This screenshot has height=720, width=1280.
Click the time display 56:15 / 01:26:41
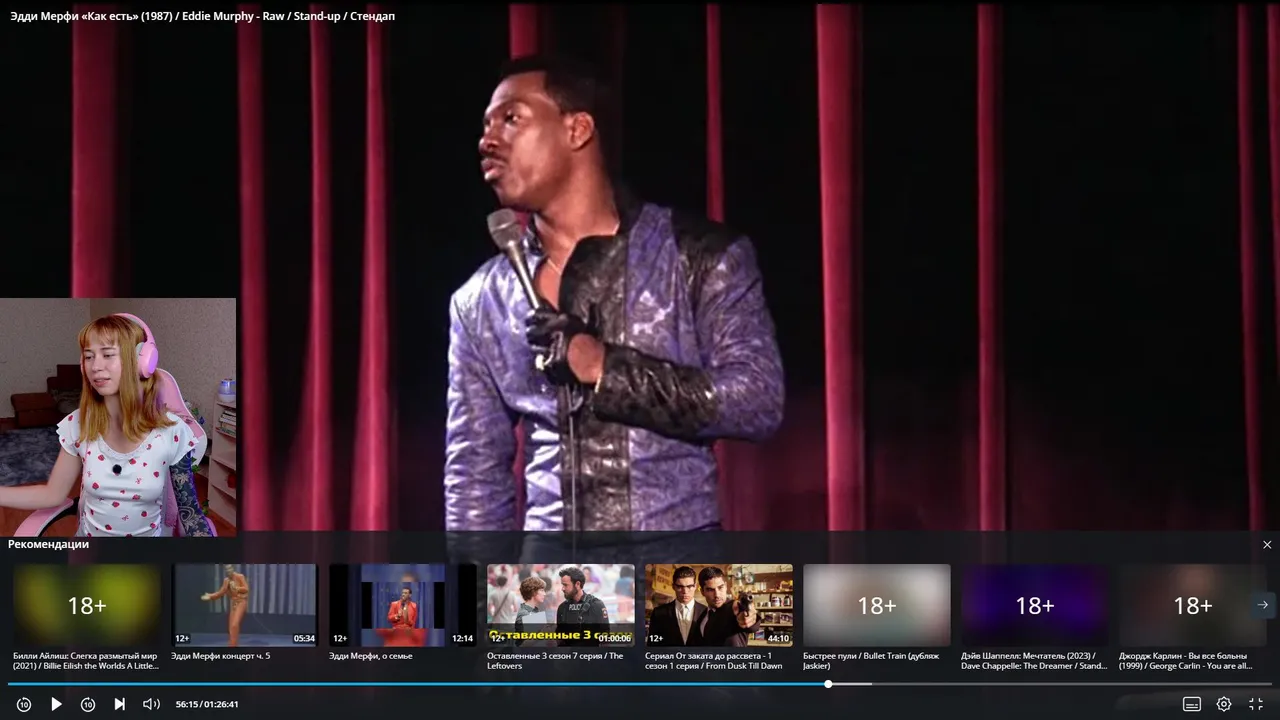(207, 704)
